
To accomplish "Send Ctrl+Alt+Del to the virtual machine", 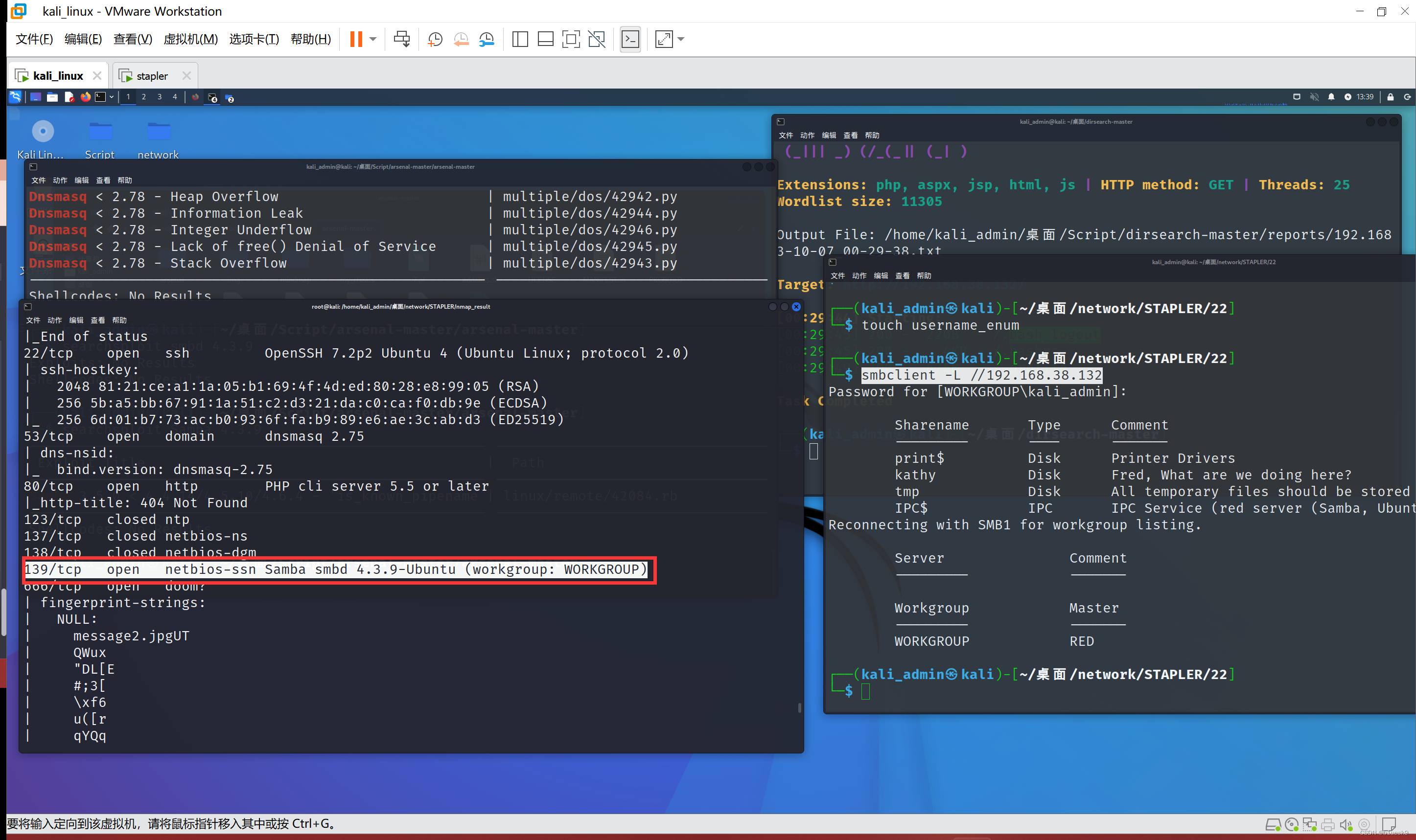I will 401,39.
